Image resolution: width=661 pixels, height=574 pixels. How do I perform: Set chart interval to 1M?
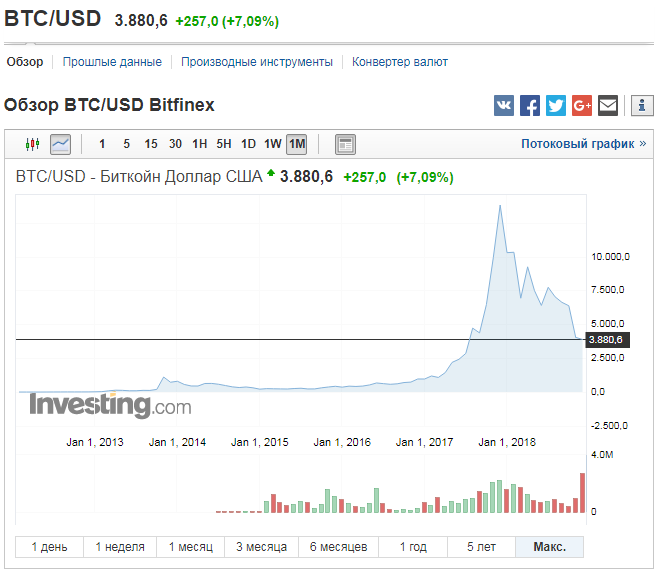point(297,144)
